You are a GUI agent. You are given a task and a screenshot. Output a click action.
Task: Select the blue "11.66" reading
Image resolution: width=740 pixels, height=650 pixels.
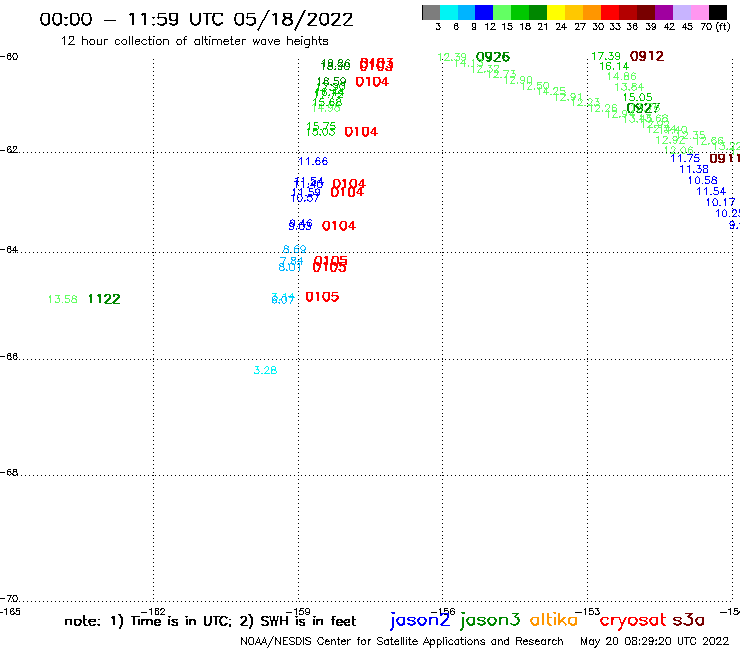[313, 161]
